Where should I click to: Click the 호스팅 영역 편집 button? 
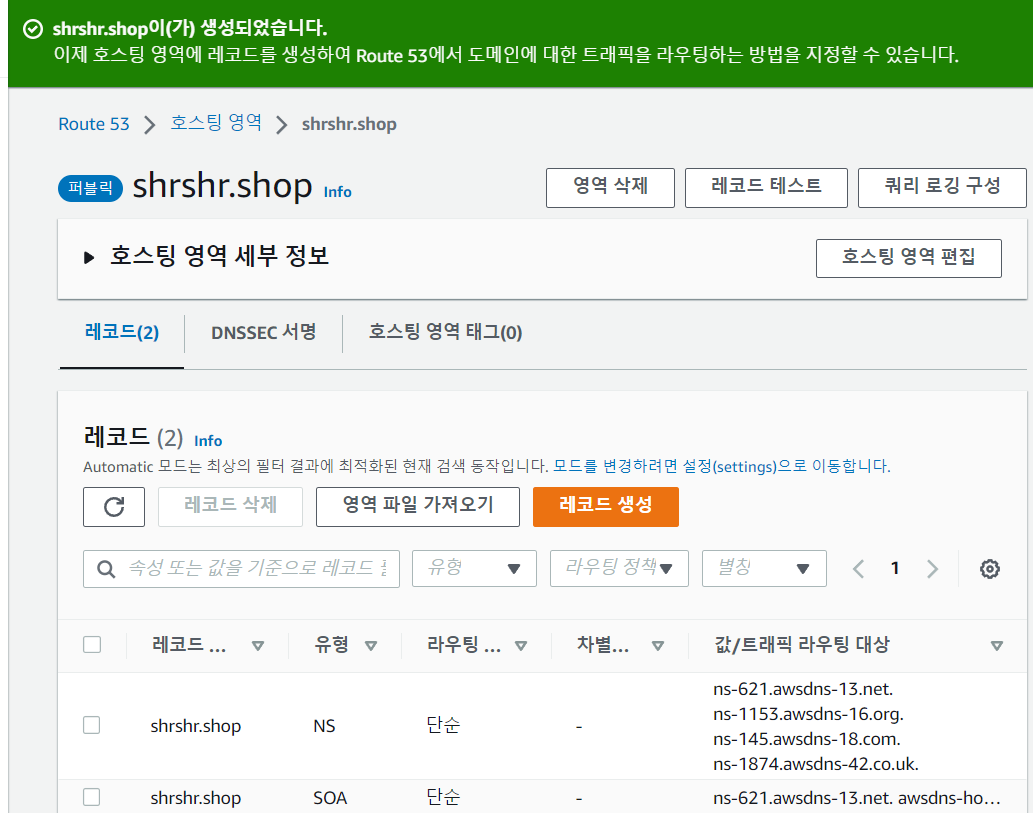(908, 258)
